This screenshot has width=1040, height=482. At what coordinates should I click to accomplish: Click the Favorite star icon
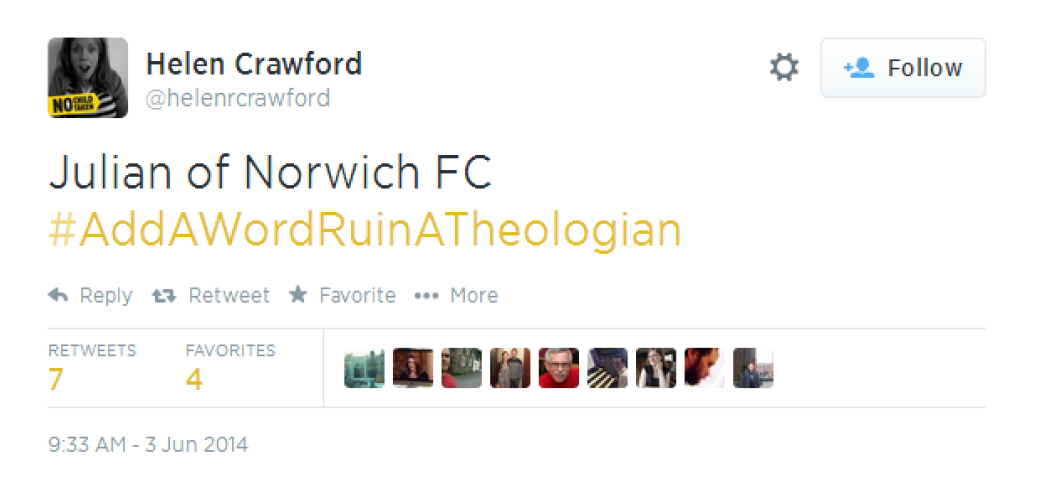(x=298, y=294)
